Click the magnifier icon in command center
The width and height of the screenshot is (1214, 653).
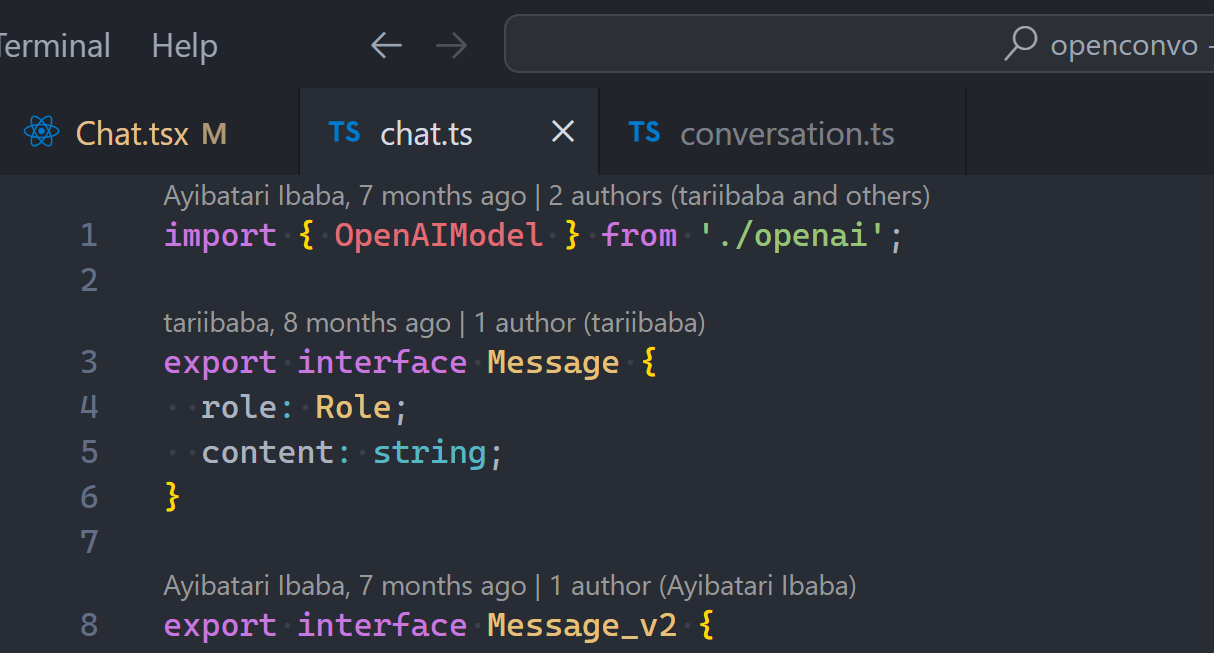[1019, 45]
